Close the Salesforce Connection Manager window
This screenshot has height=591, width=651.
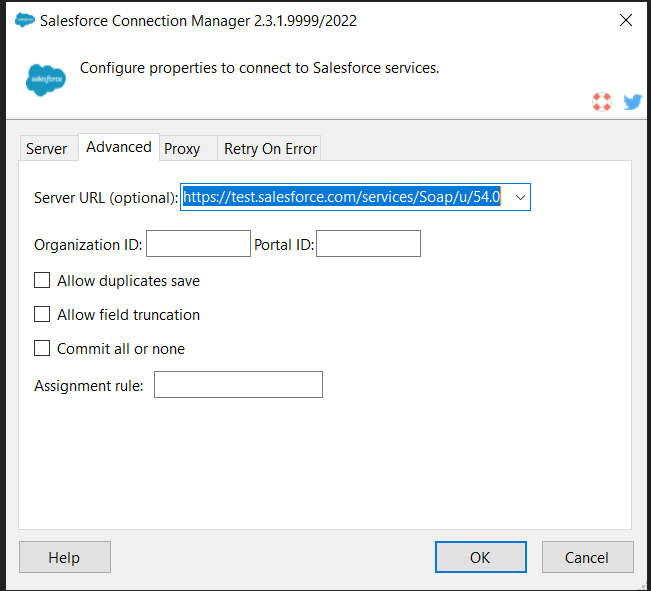click(x=626, y=20)
